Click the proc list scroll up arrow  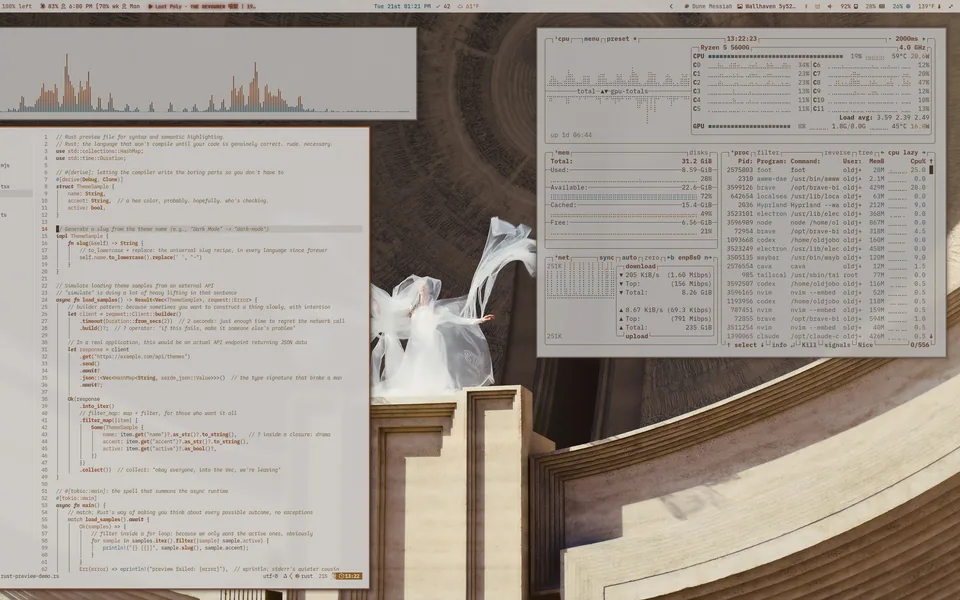point(931,161)
